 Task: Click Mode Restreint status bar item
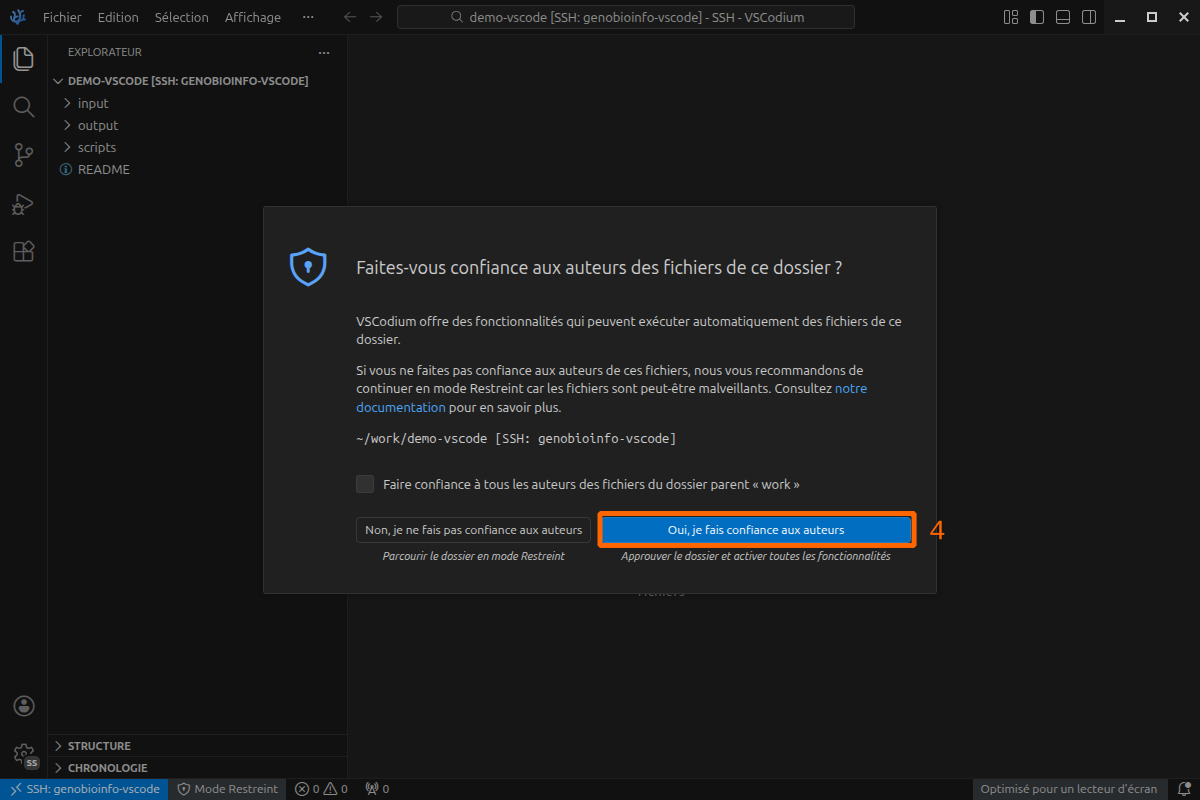point(228,789)
